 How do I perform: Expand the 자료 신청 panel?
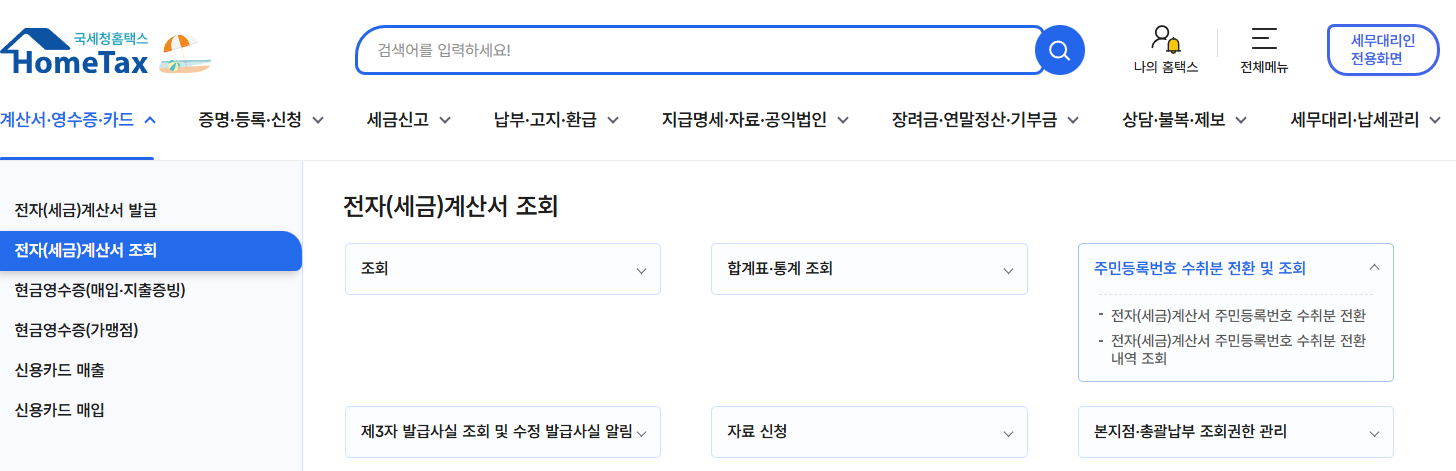point(1008,433)
